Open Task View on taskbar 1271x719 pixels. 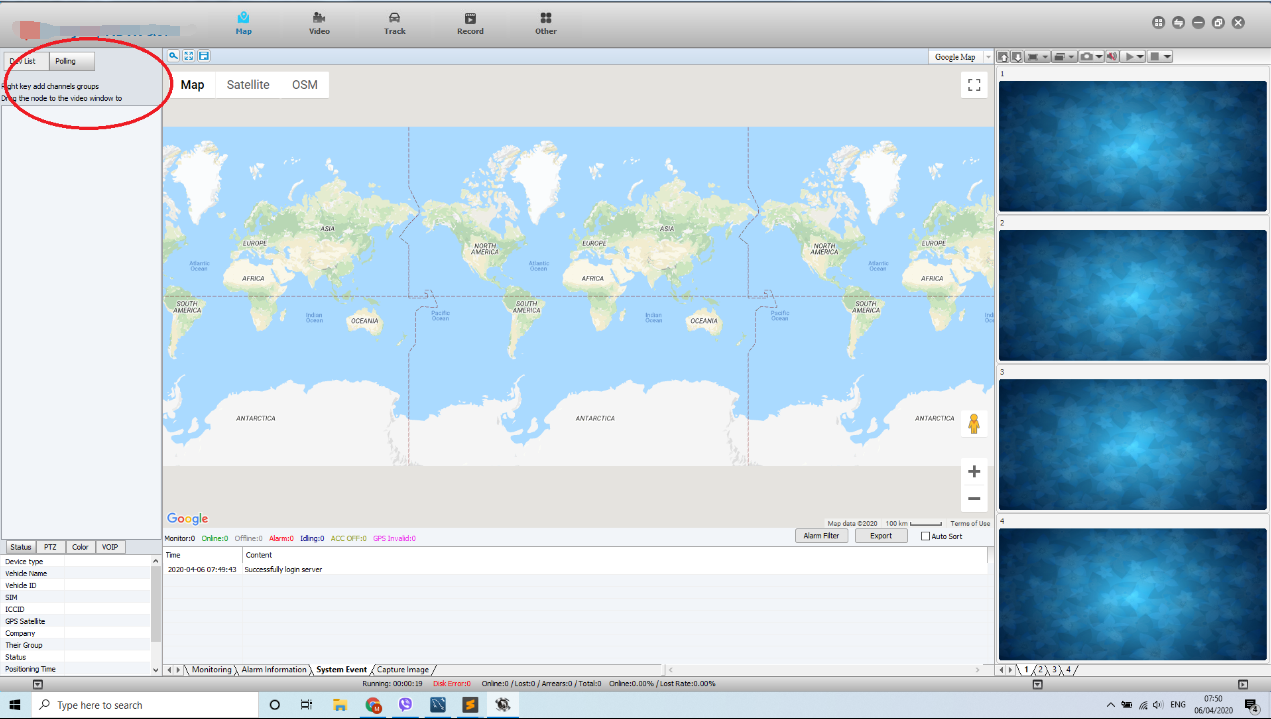coord(307,705)
